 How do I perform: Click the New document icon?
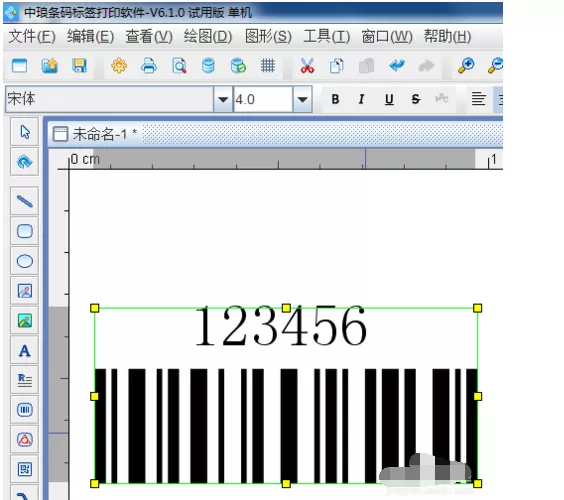pos(19,66)
